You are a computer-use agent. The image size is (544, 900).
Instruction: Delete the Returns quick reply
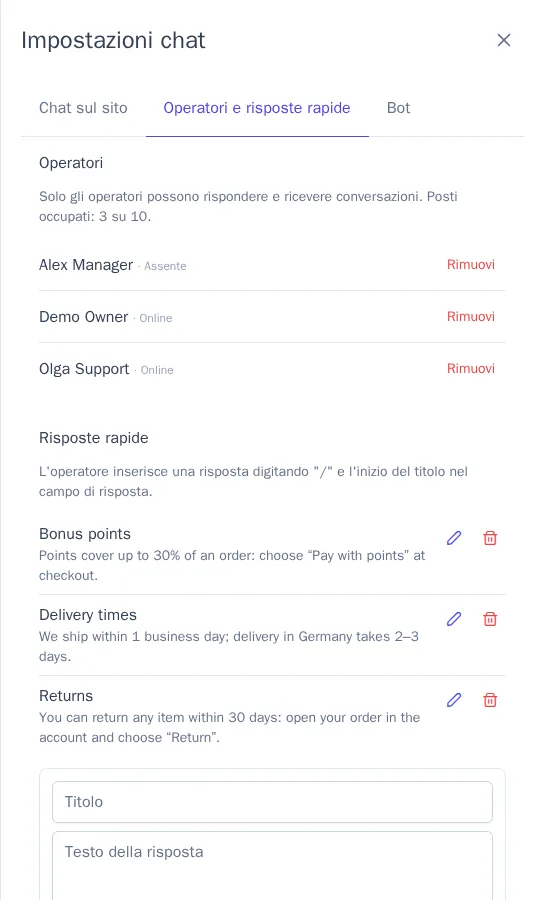click(490, 700)
